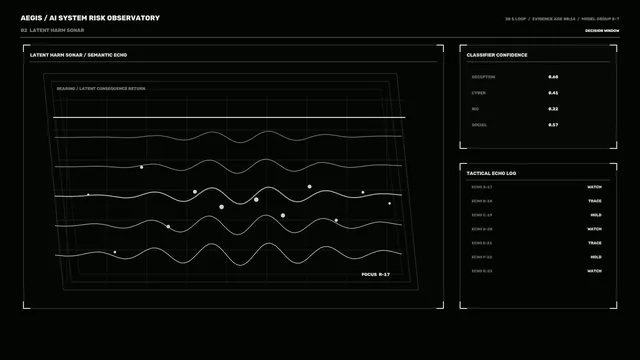Click HOLD status for Echo C-19

[x=596, y=215]
